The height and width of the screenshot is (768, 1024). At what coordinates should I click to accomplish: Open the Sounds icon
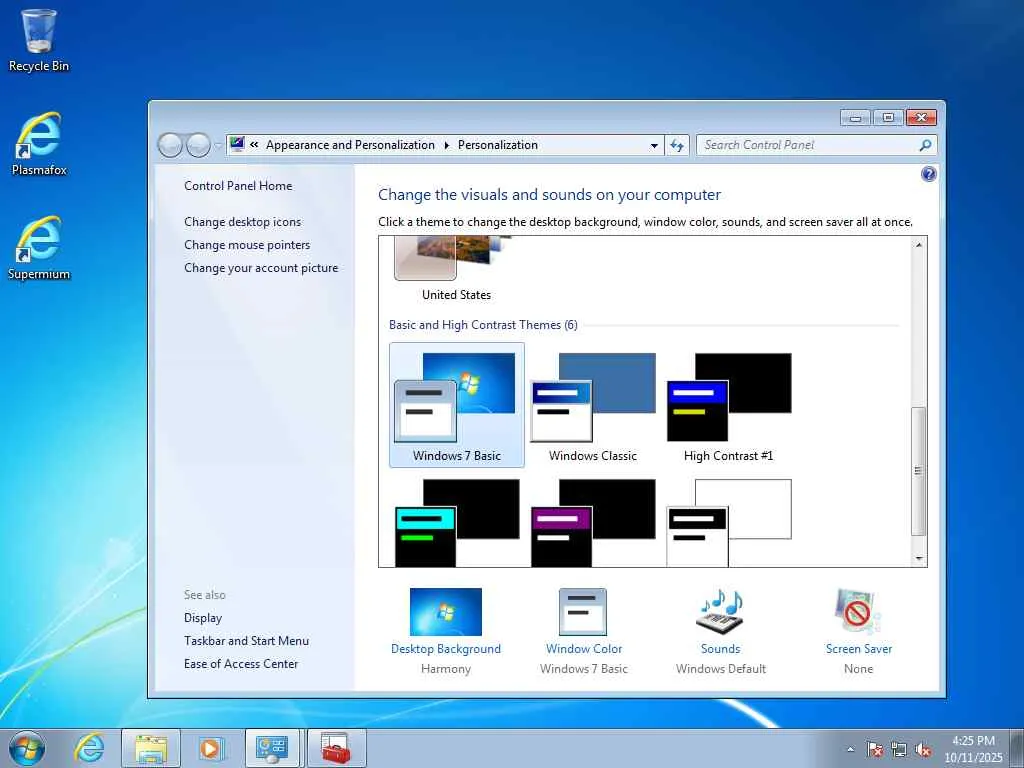720,612
